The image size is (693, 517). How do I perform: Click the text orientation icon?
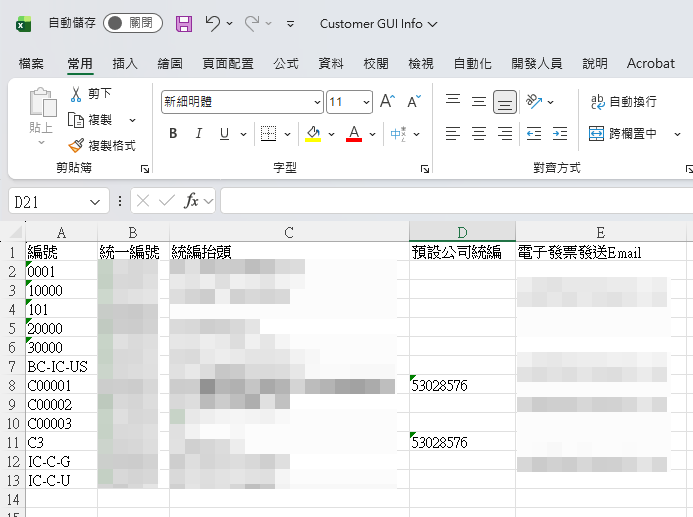click(x=534, y=102)
